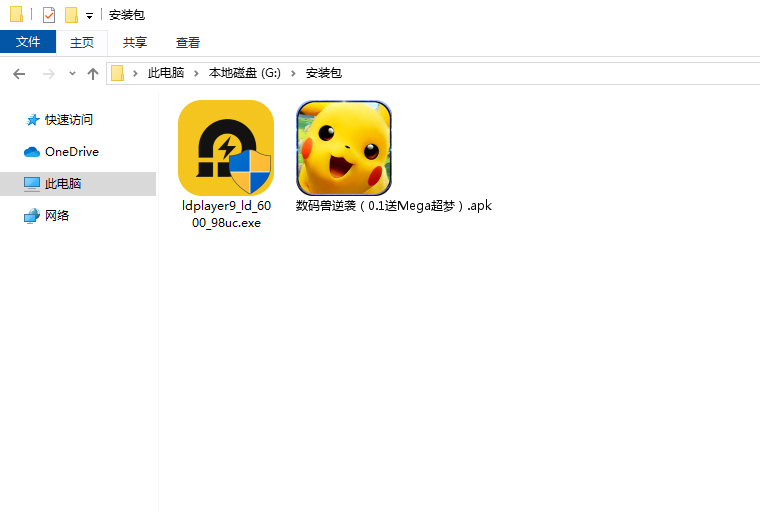Go up one folder level
The image size is (760, 512).
(93, 73)
